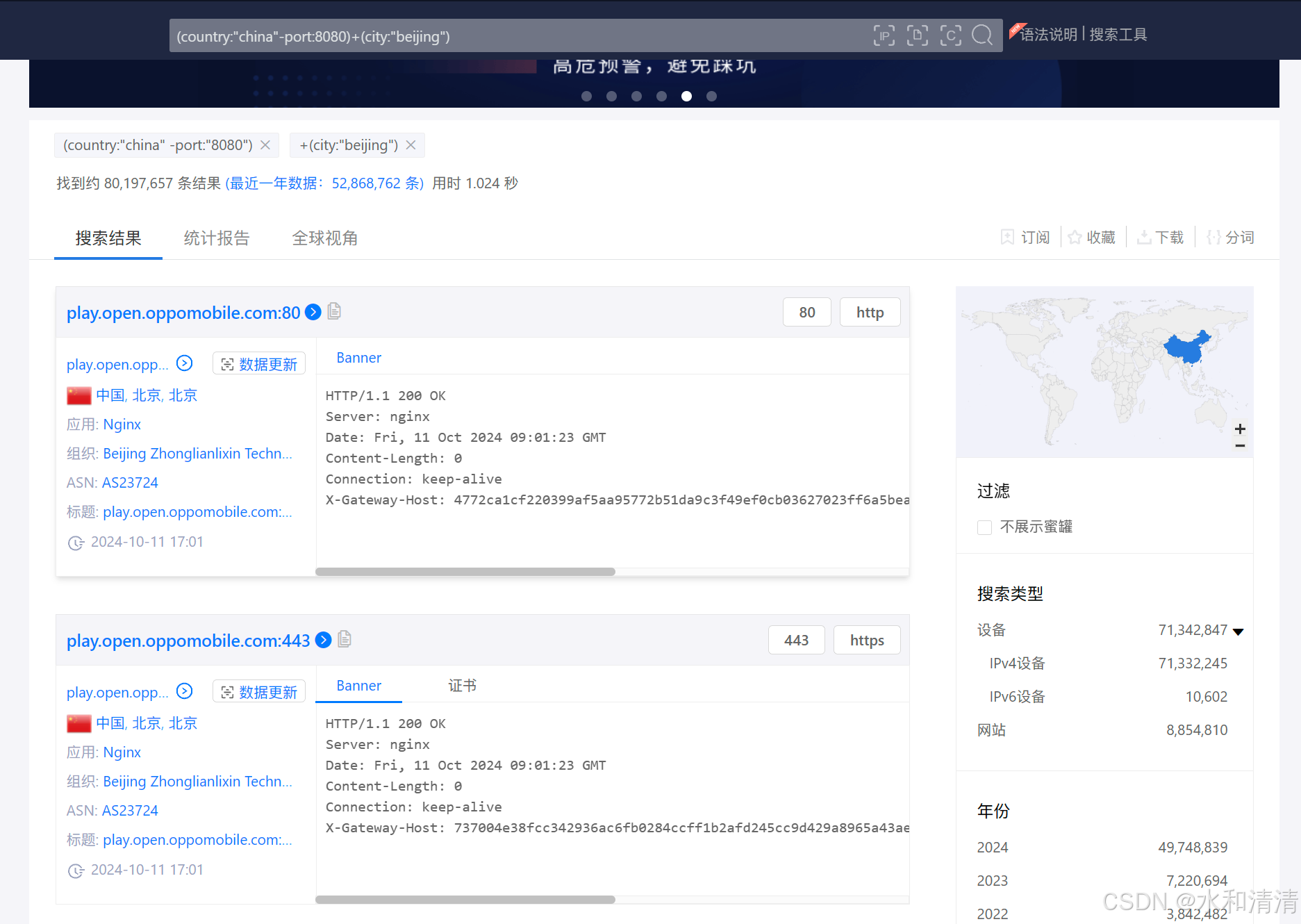The image size is (1301, 924).
Task: Click 数据更新 button in port 443 card
Action: (x=259, y=692)
